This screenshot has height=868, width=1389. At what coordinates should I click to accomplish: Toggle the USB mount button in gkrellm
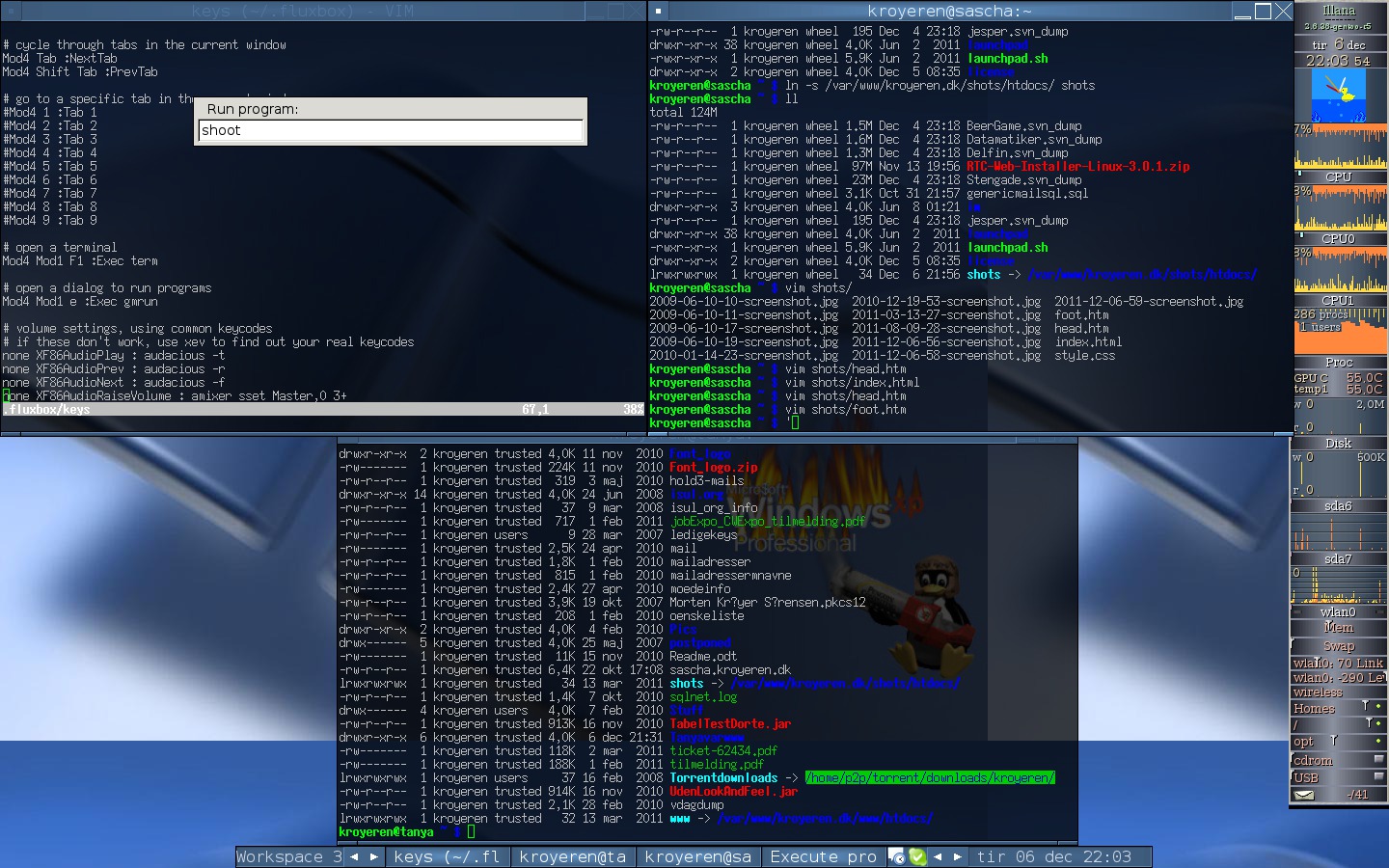pyautogui.click(x=1378, y=777)
